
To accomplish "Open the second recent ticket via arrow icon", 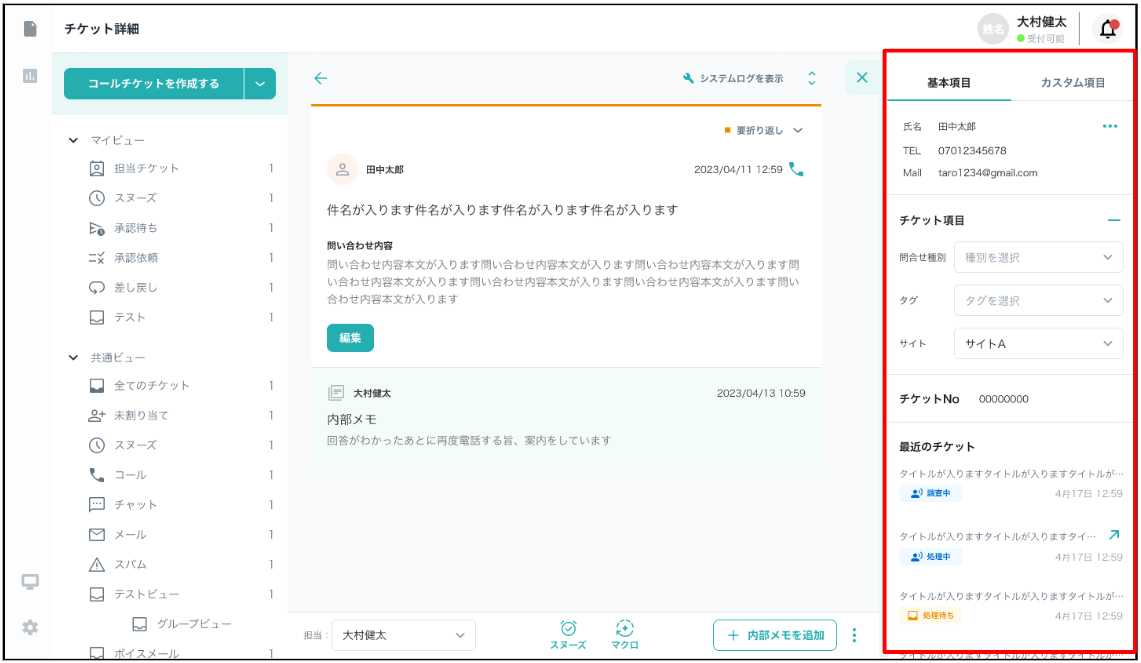I will pyautogui.click(x=1114, y=535).
